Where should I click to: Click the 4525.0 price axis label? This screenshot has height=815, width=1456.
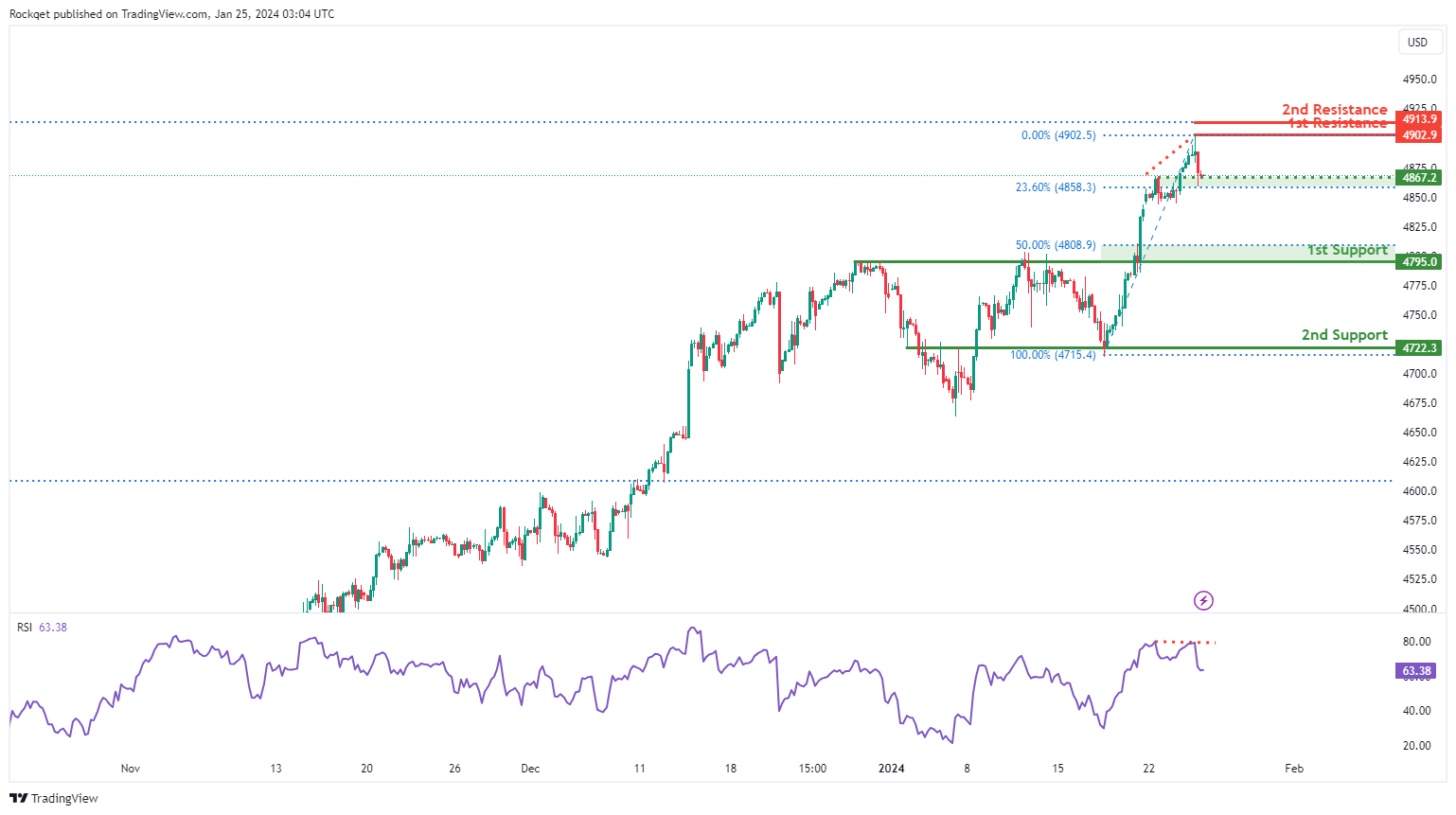(x=1420, y=579)
